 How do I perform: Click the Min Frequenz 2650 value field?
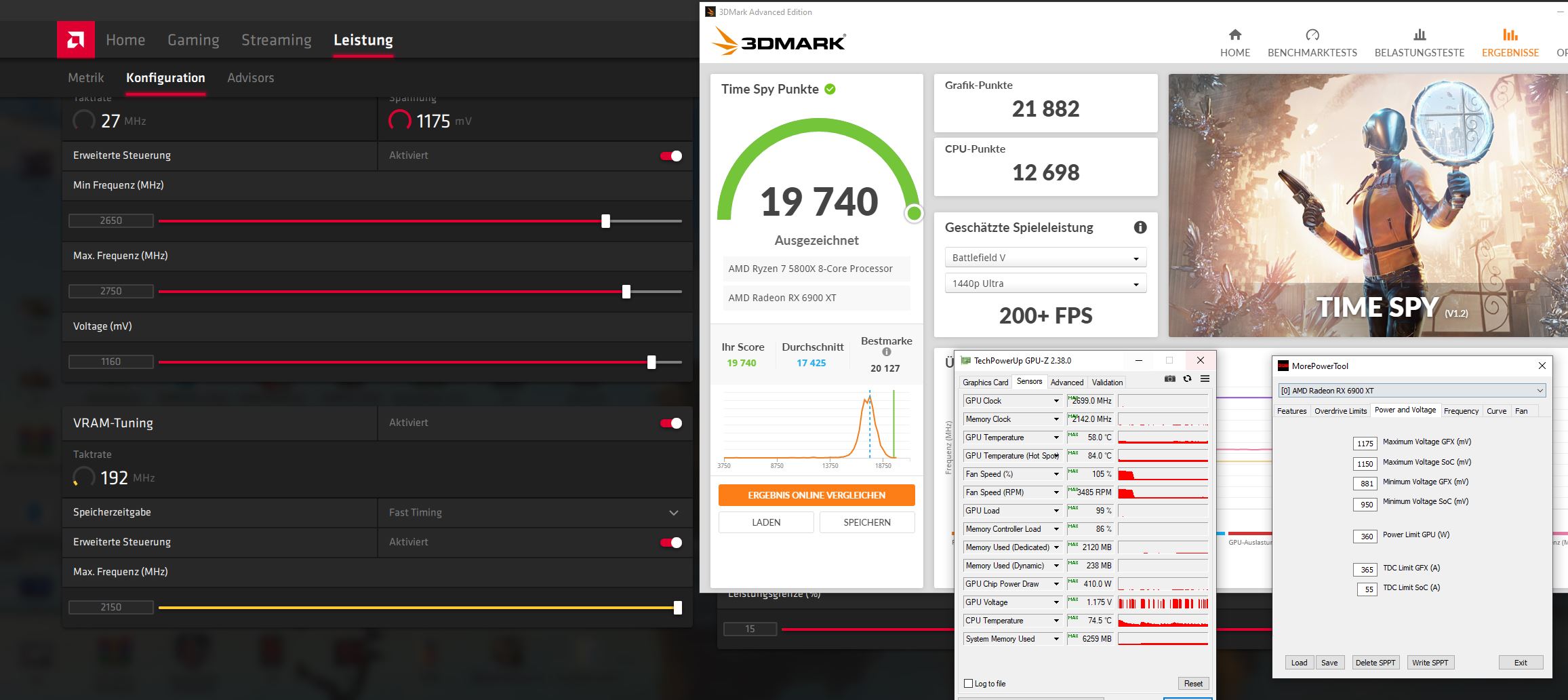(111, 221)
